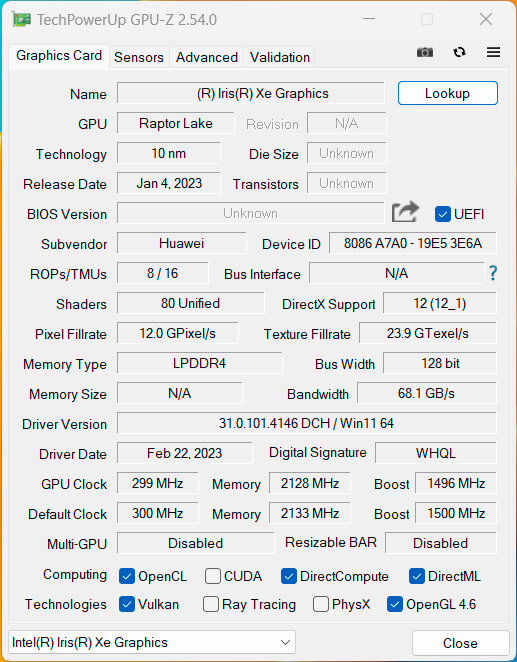Open the Advanced tab
The width and height of the screenshot is (517, 662).
tap(207, 57)
